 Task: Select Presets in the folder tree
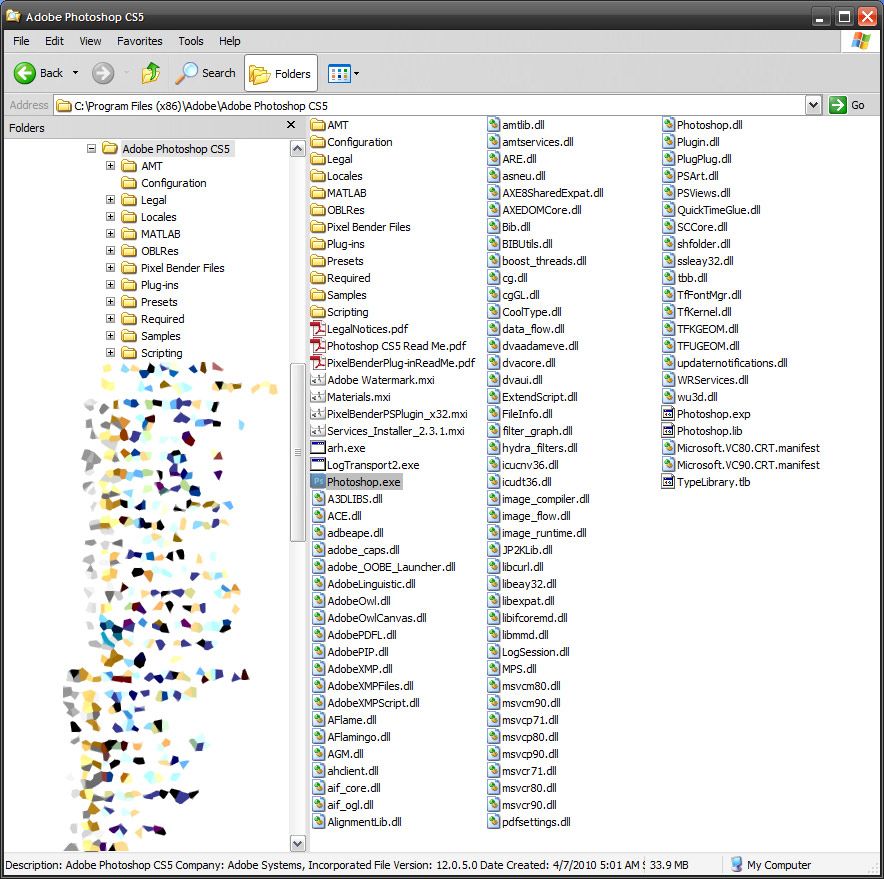159,302
